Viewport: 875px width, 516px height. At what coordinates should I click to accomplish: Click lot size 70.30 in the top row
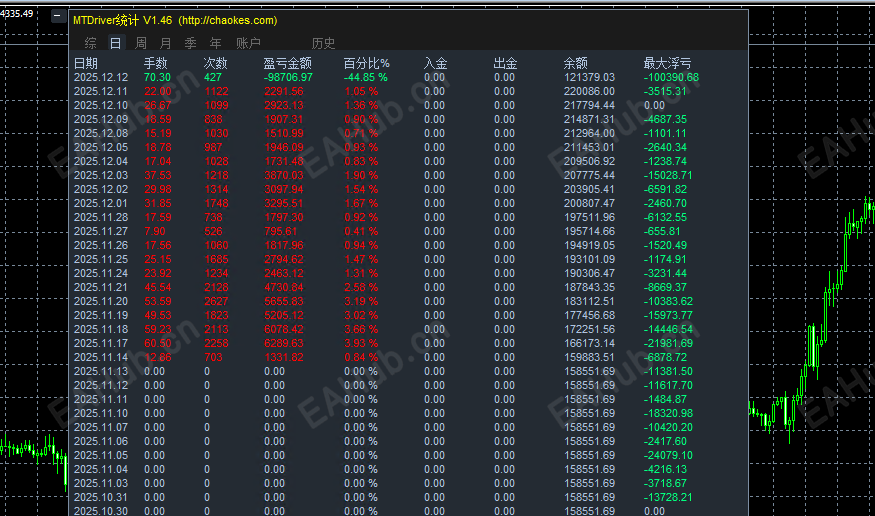157,78
